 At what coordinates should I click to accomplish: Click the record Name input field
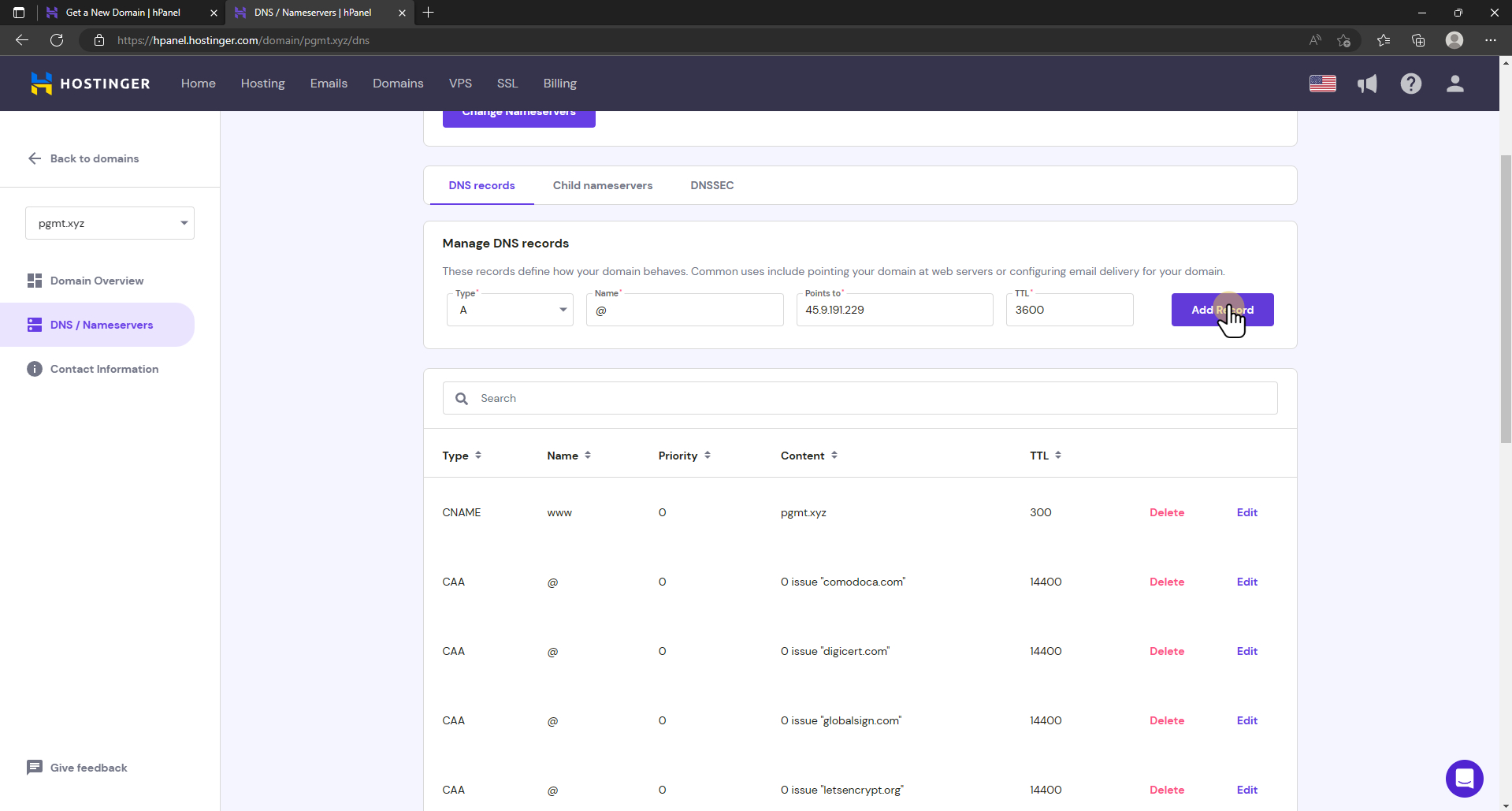pyautogui.click(x=685, y=310)
